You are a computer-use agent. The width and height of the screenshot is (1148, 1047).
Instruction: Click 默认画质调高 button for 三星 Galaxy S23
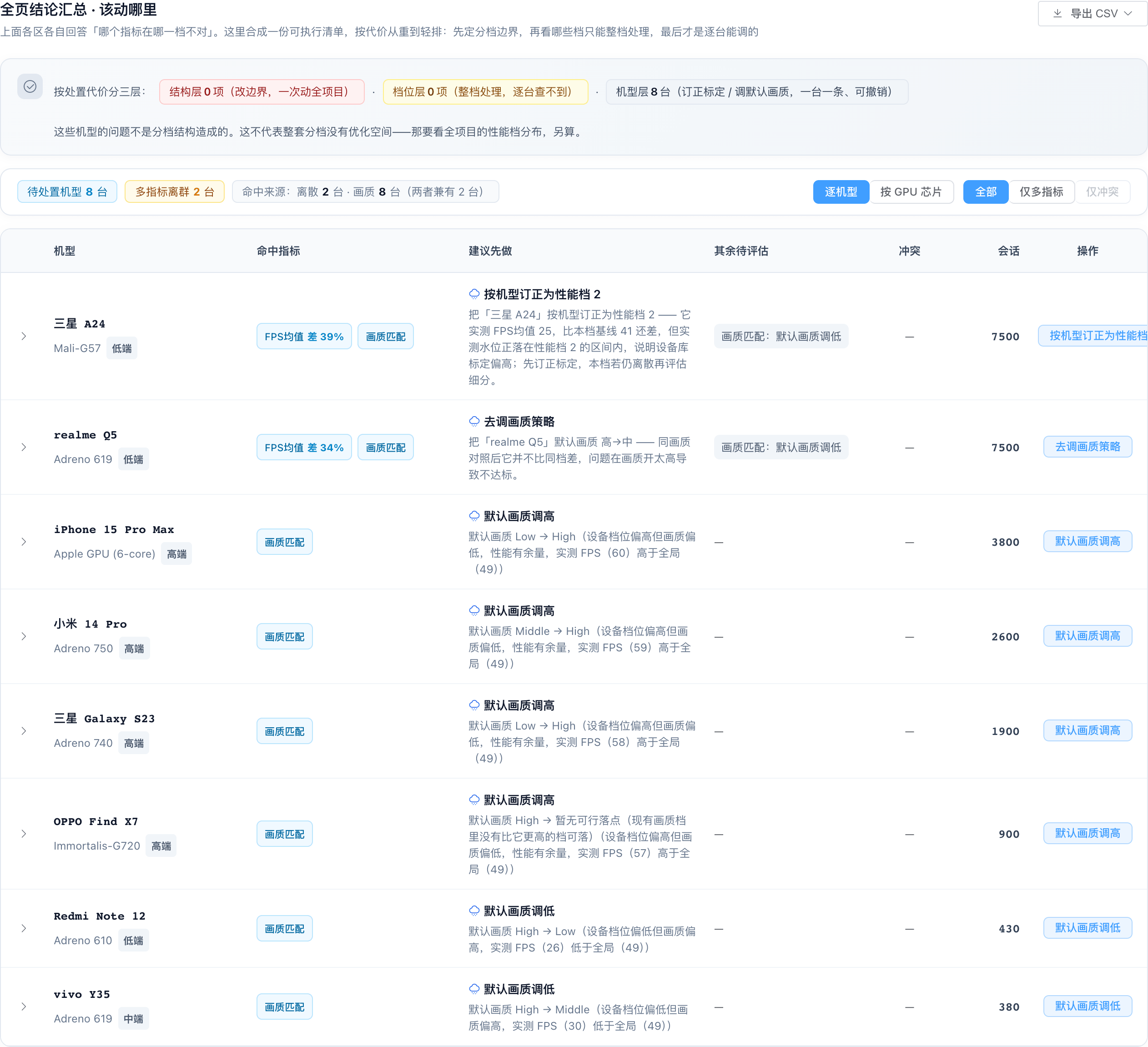click(x=1088, y=730)
